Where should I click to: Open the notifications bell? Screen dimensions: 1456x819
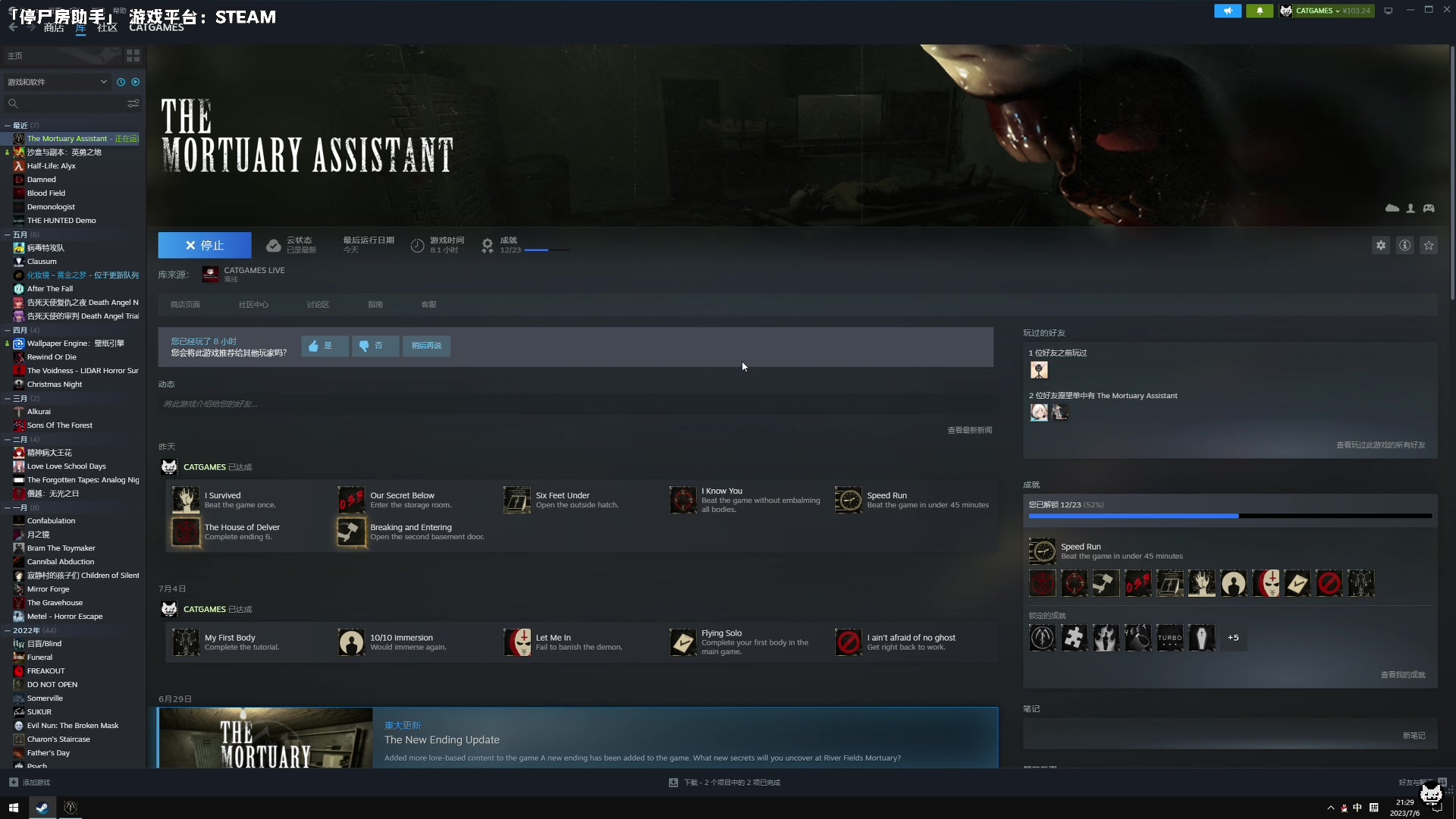click(1260, 11)
